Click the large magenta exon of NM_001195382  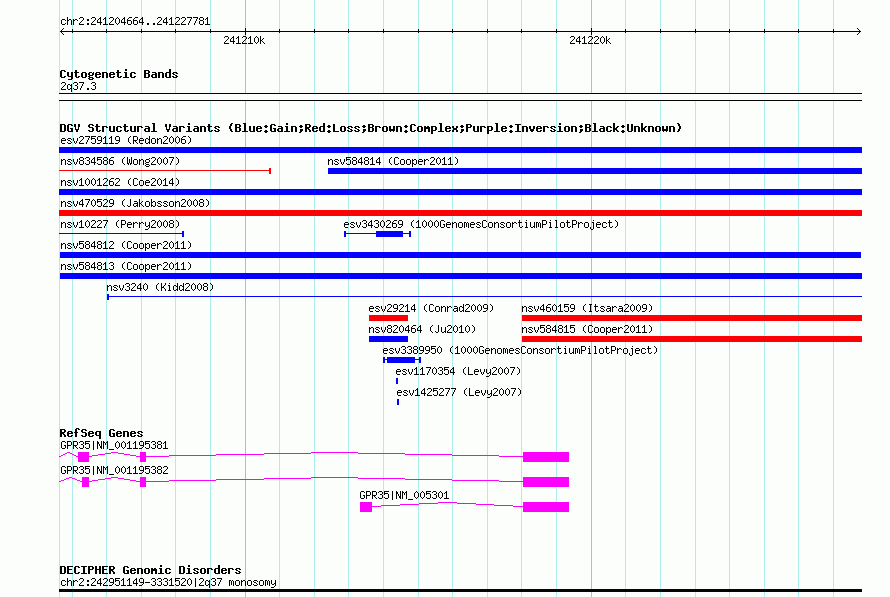[546, 482]
